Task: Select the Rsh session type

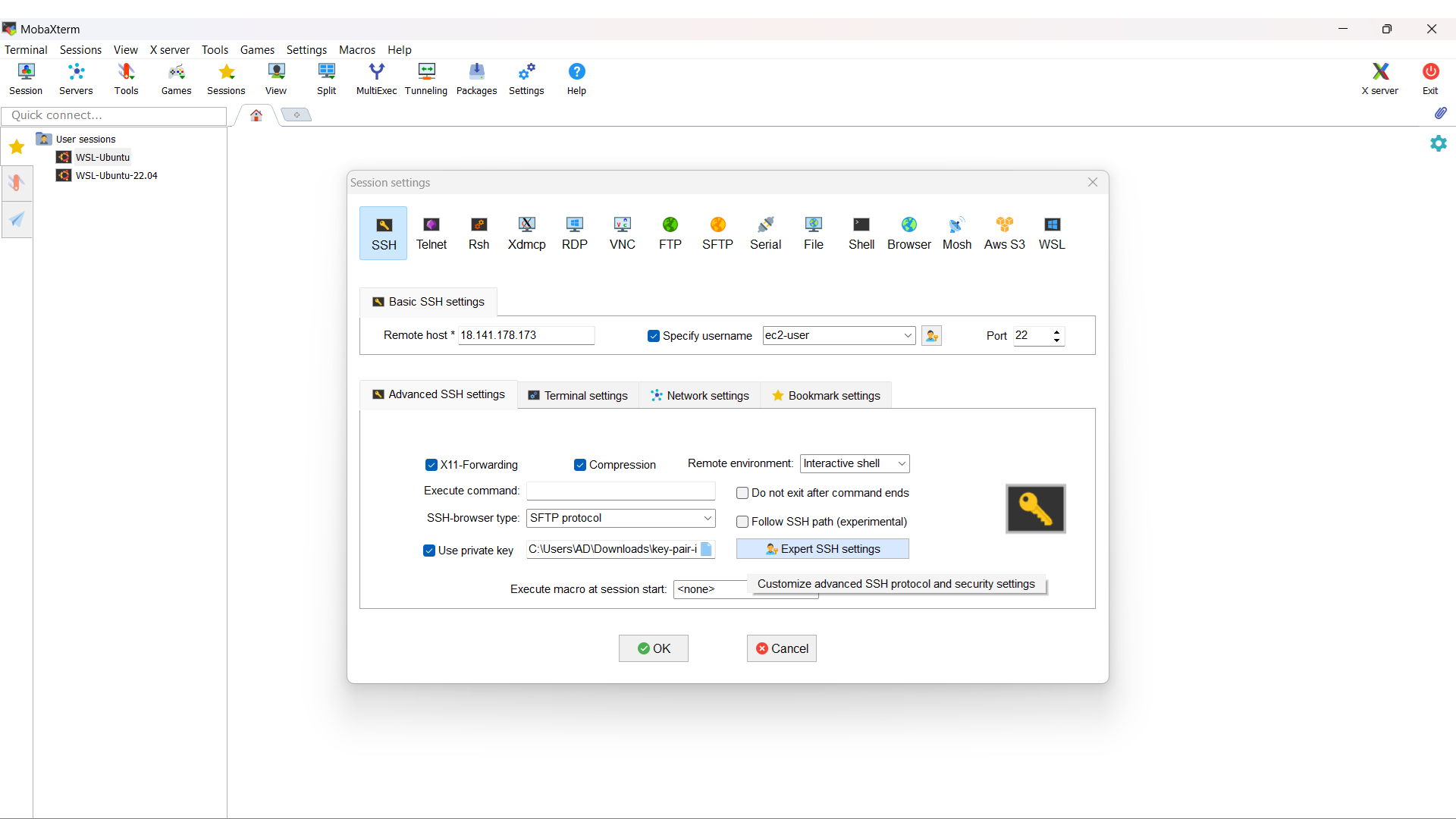Action: pos(479,234)
